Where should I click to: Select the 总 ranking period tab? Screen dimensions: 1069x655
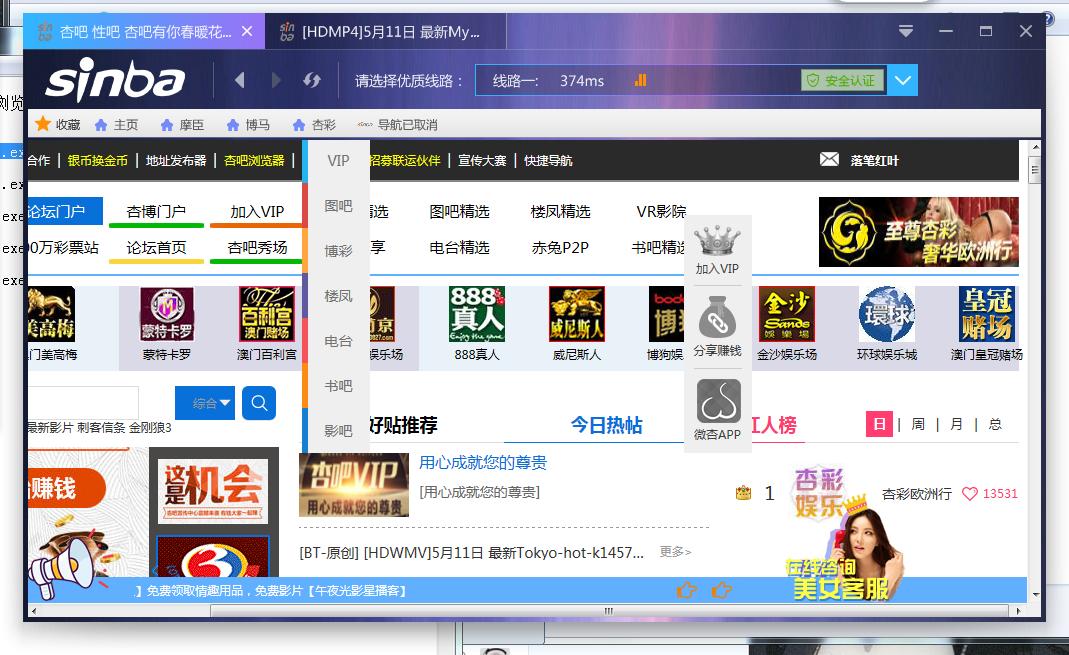pos(995,424)
